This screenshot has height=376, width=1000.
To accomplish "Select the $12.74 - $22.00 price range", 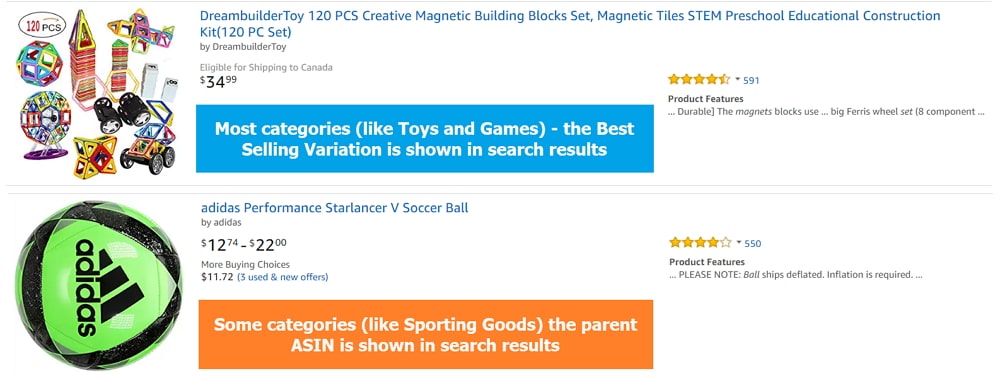I will 244,245.
